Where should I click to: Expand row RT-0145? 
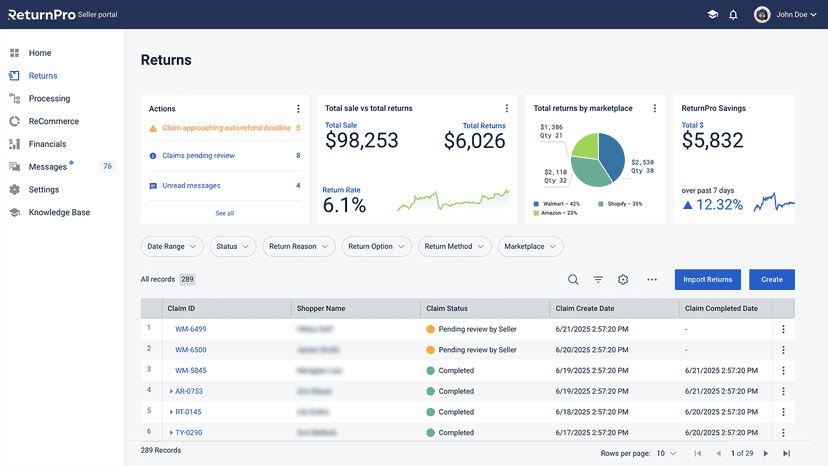click(x=171, y=412)
